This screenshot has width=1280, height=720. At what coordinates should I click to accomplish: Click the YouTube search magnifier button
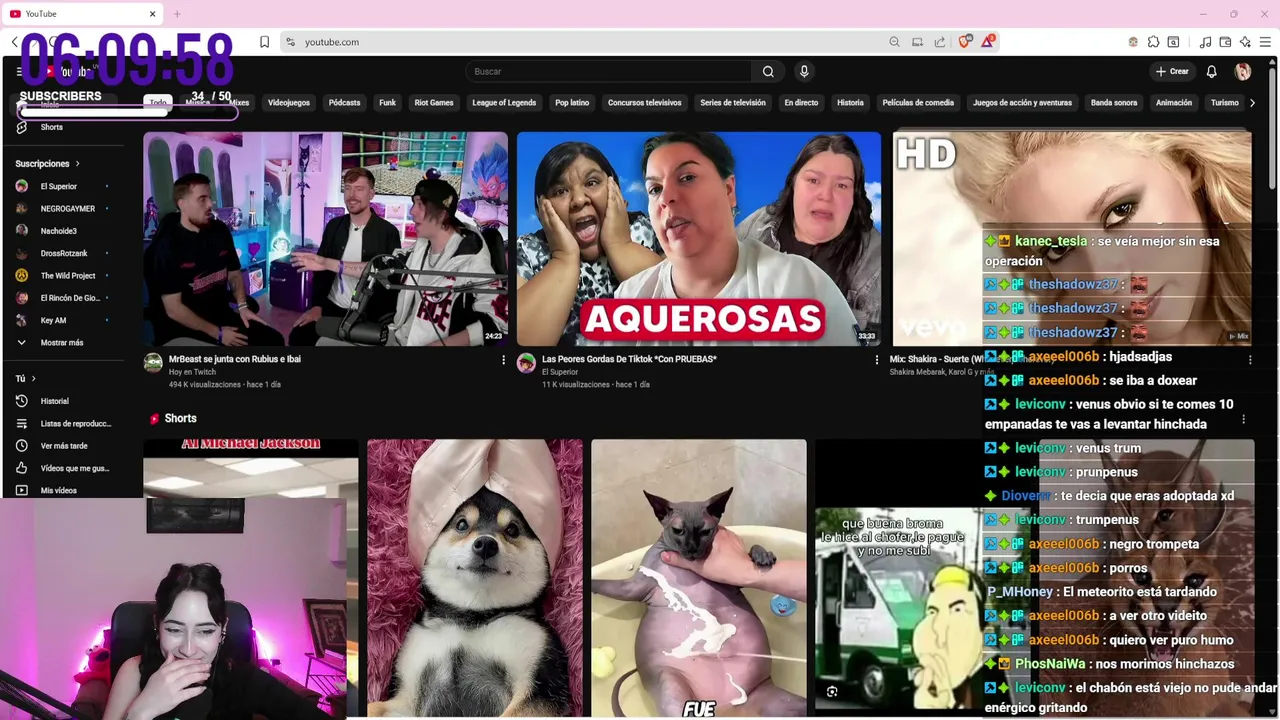click(x=768, y=71)
